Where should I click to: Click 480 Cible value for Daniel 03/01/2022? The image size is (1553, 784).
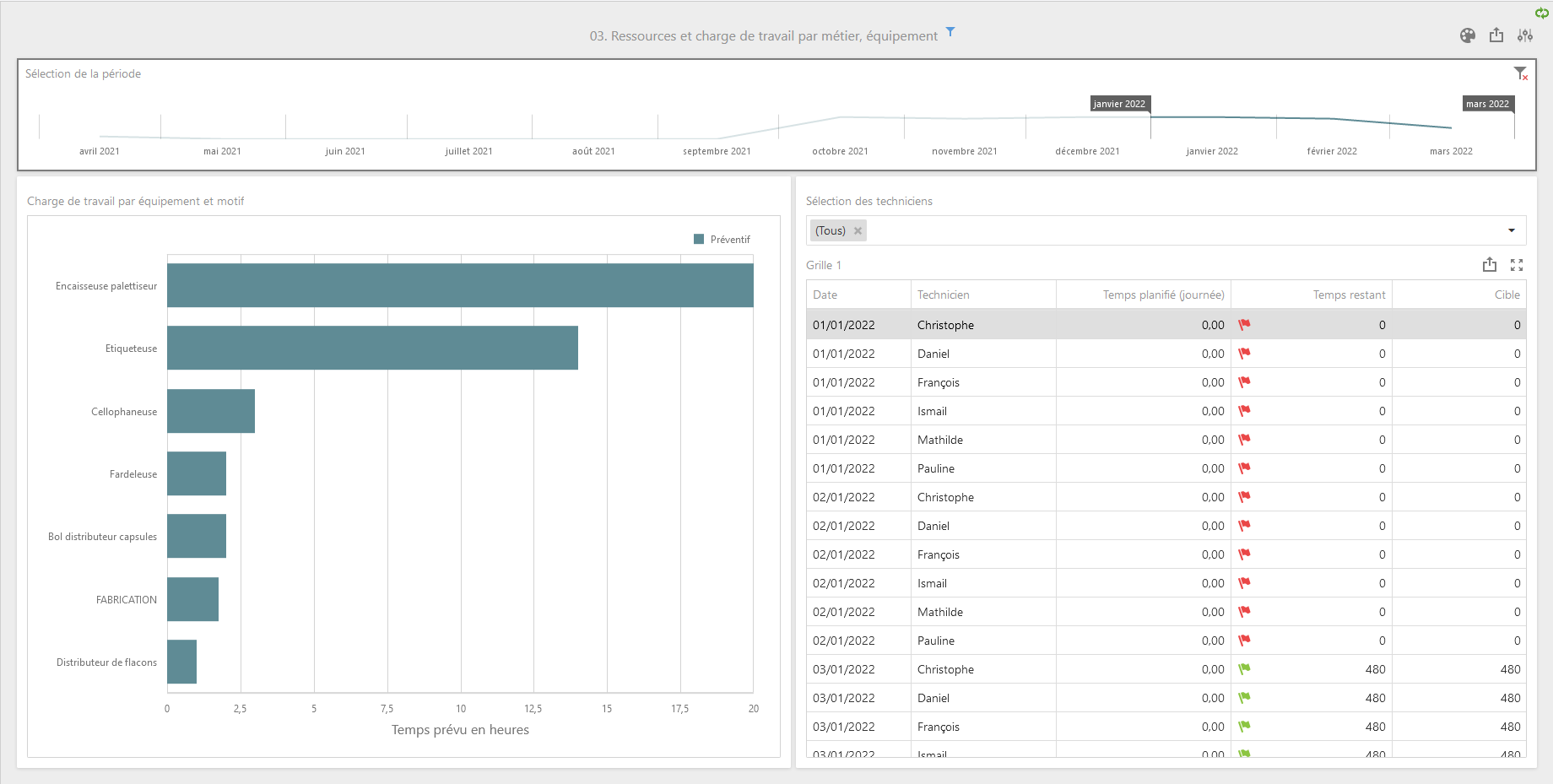tap(1459, 698)
